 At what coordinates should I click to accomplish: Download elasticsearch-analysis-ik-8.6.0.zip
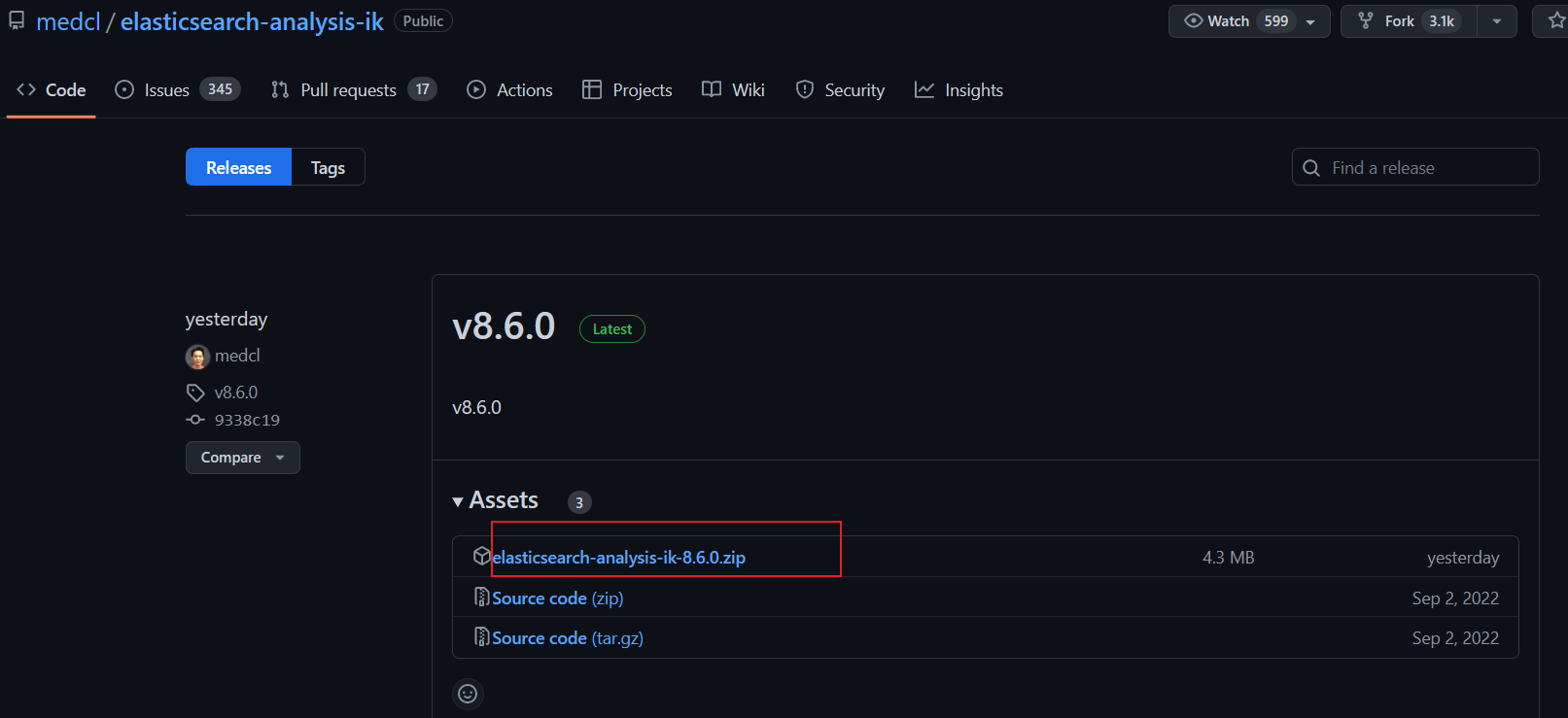coord(619,558)
